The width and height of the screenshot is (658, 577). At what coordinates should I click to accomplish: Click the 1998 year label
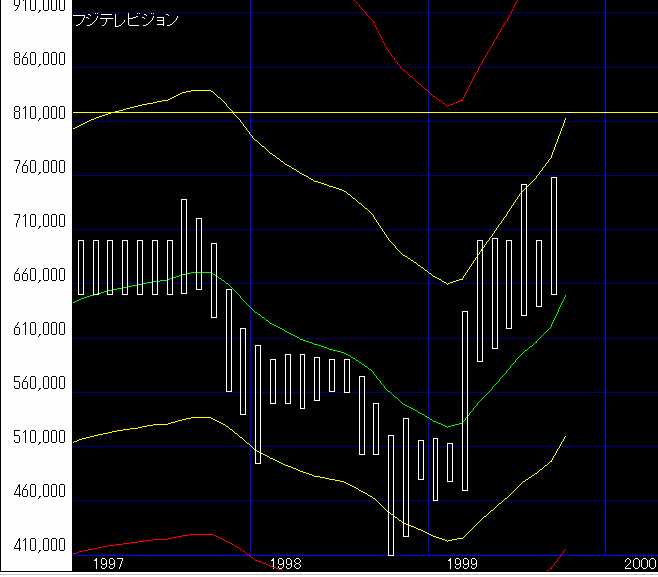pos(286,564)
